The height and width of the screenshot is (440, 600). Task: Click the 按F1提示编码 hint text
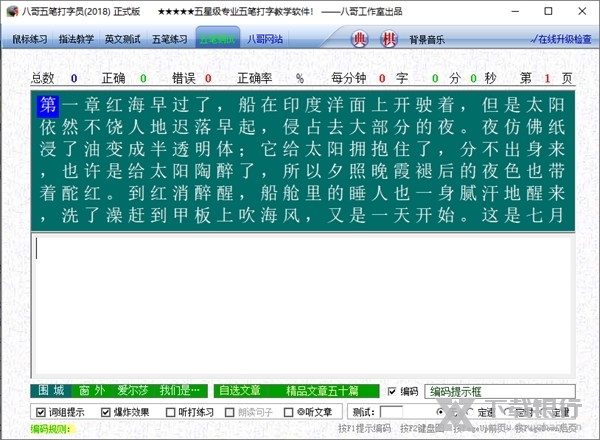click(364, 428)
